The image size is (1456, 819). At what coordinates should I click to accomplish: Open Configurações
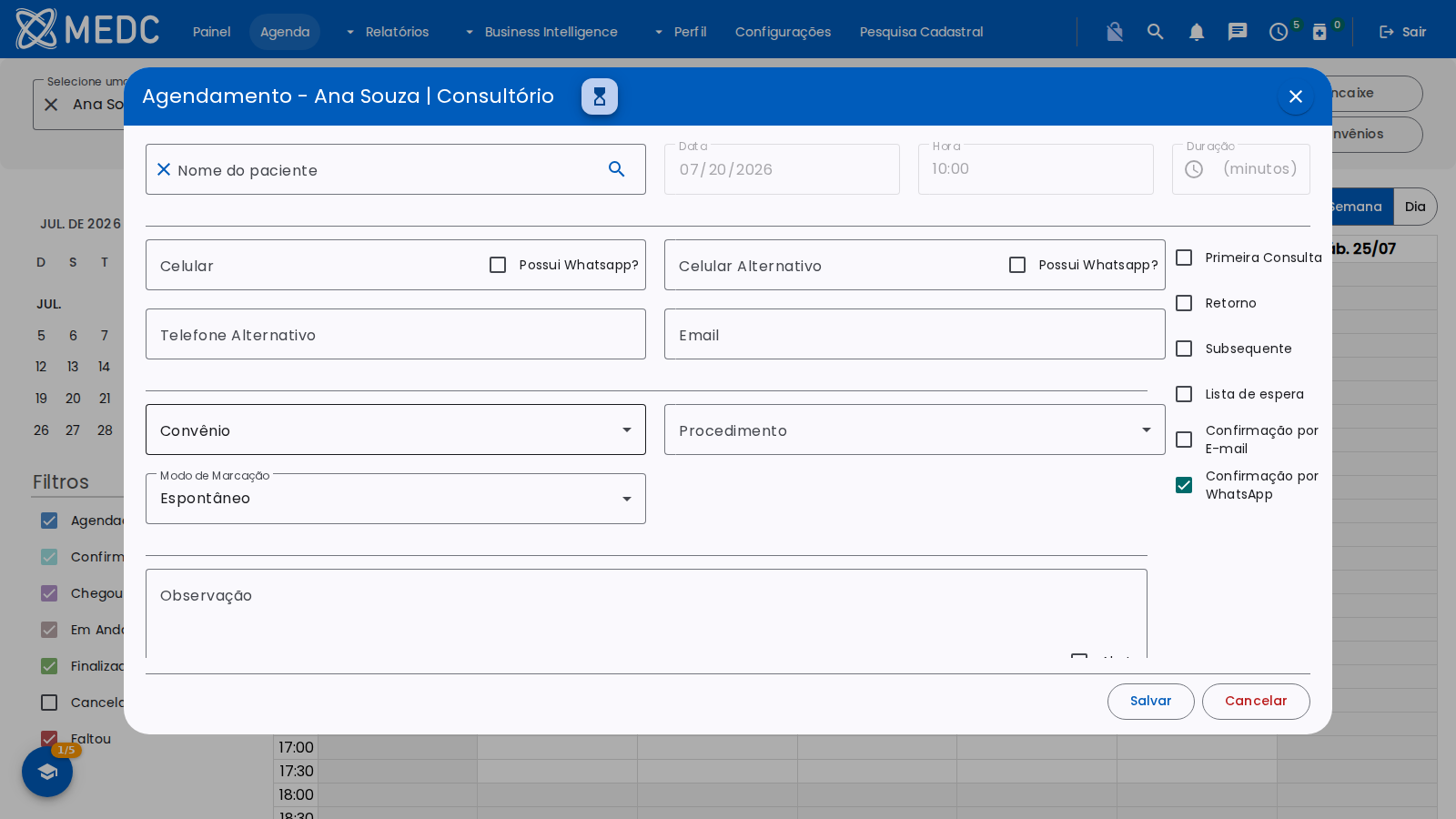tap(784, 32)
